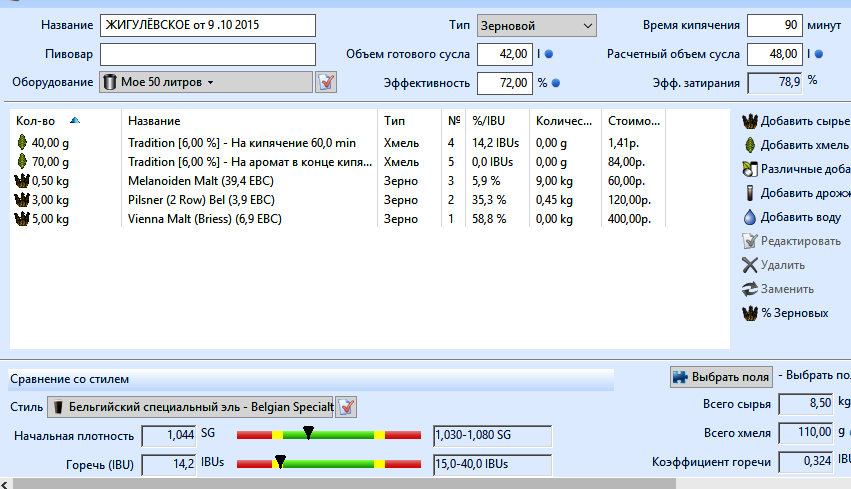Viewport: 851px width, 489px height.
Task: Click Начальная плотность value 1,044
Action: [x=169, y=435]
